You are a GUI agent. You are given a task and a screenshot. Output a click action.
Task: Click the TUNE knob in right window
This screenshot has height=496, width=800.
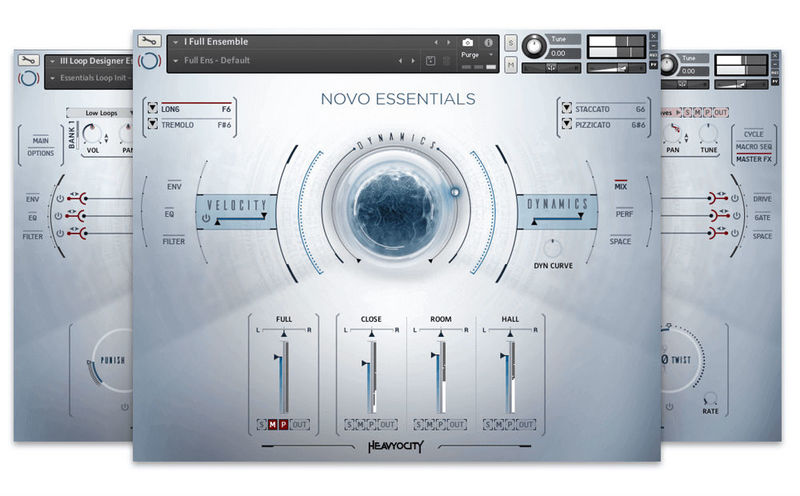pos(708,134)
